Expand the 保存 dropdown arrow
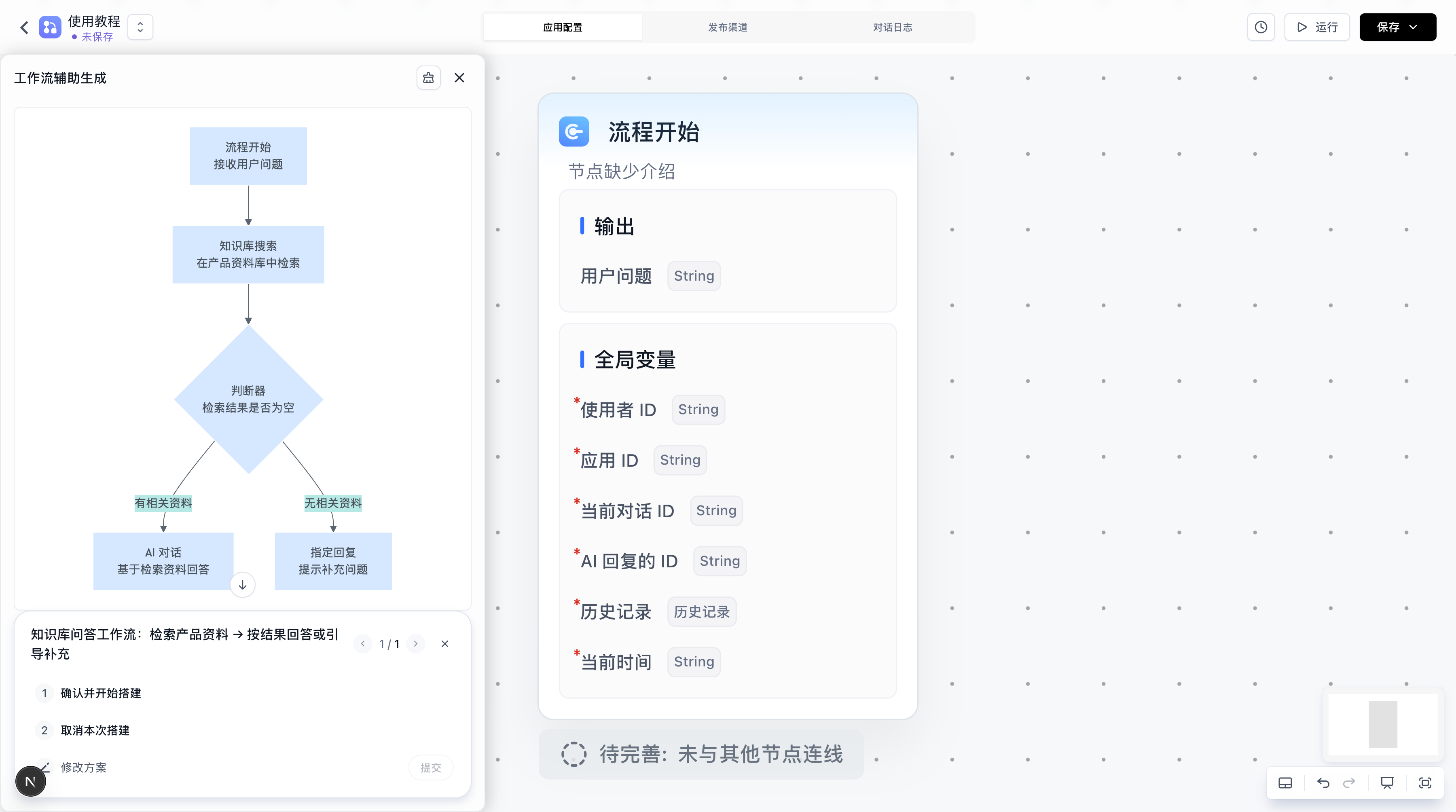 coord(1414,27)
